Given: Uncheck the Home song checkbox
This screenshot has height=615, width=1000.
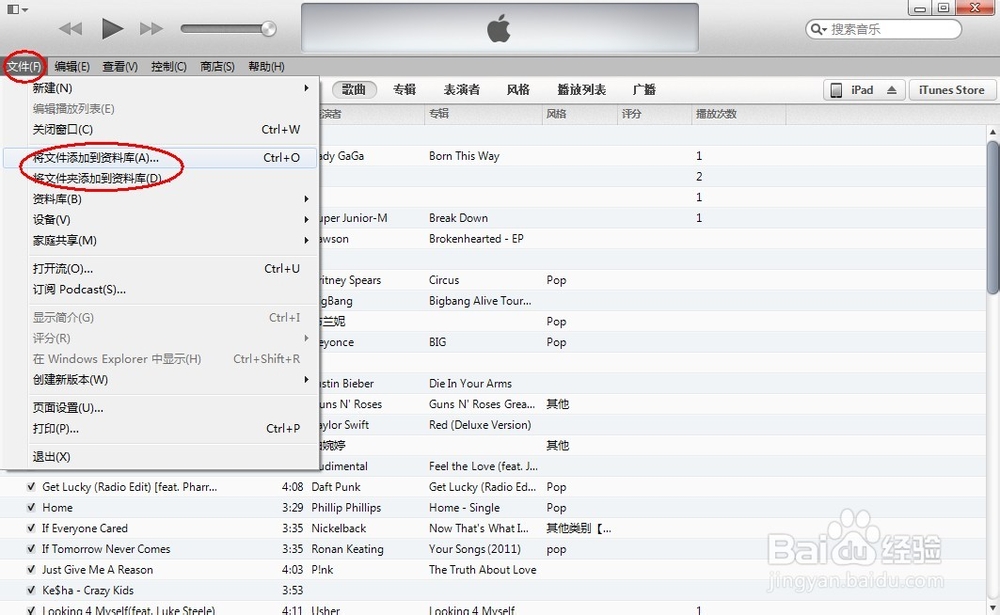Looking at the screenshot, I should pos(31,508).
